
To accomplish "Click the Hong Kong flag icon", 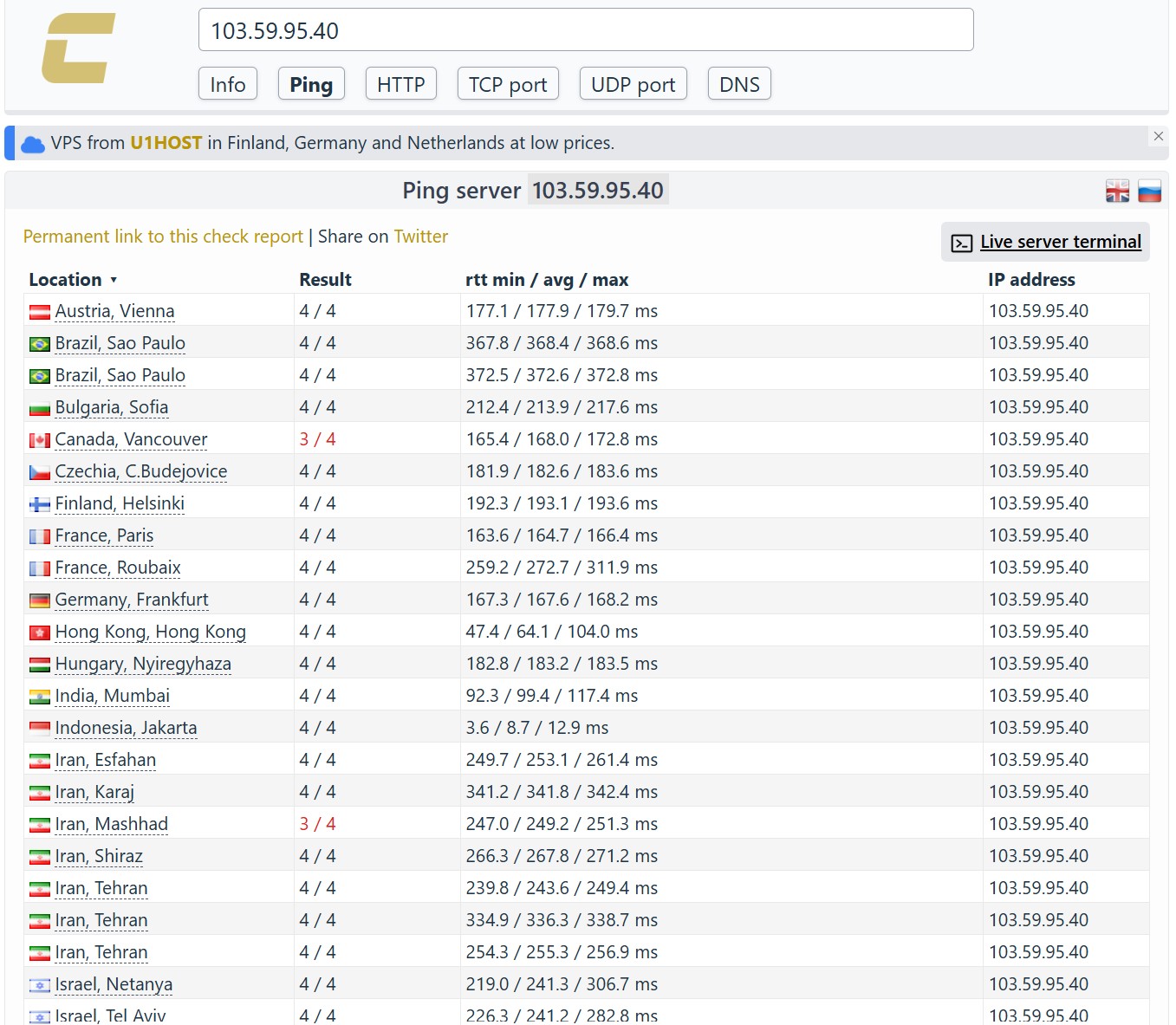I will (x=40, y=633).
